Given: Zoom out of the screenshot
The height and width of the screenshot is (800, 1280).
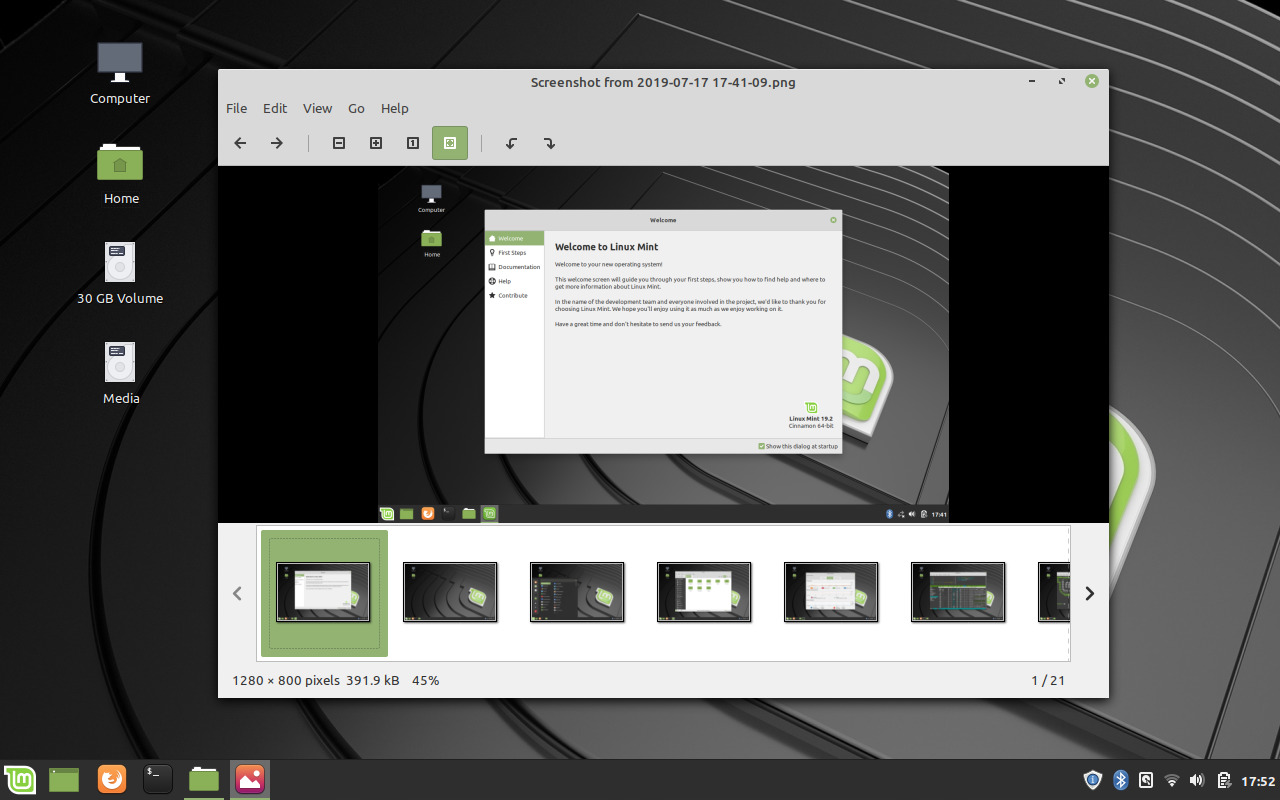Looking at the screenshot, I should coord(338,143).
